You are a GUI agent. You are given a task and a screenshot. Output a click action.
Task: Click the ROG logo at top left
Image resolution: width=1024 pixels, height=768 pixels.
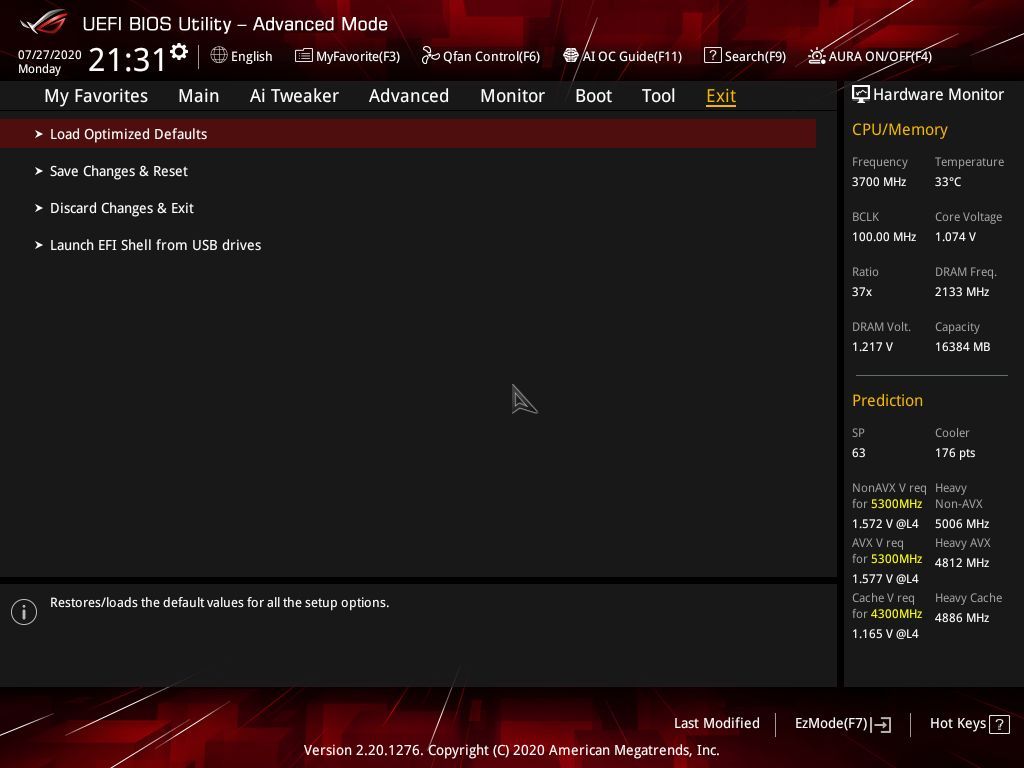(x=44, y=22)
